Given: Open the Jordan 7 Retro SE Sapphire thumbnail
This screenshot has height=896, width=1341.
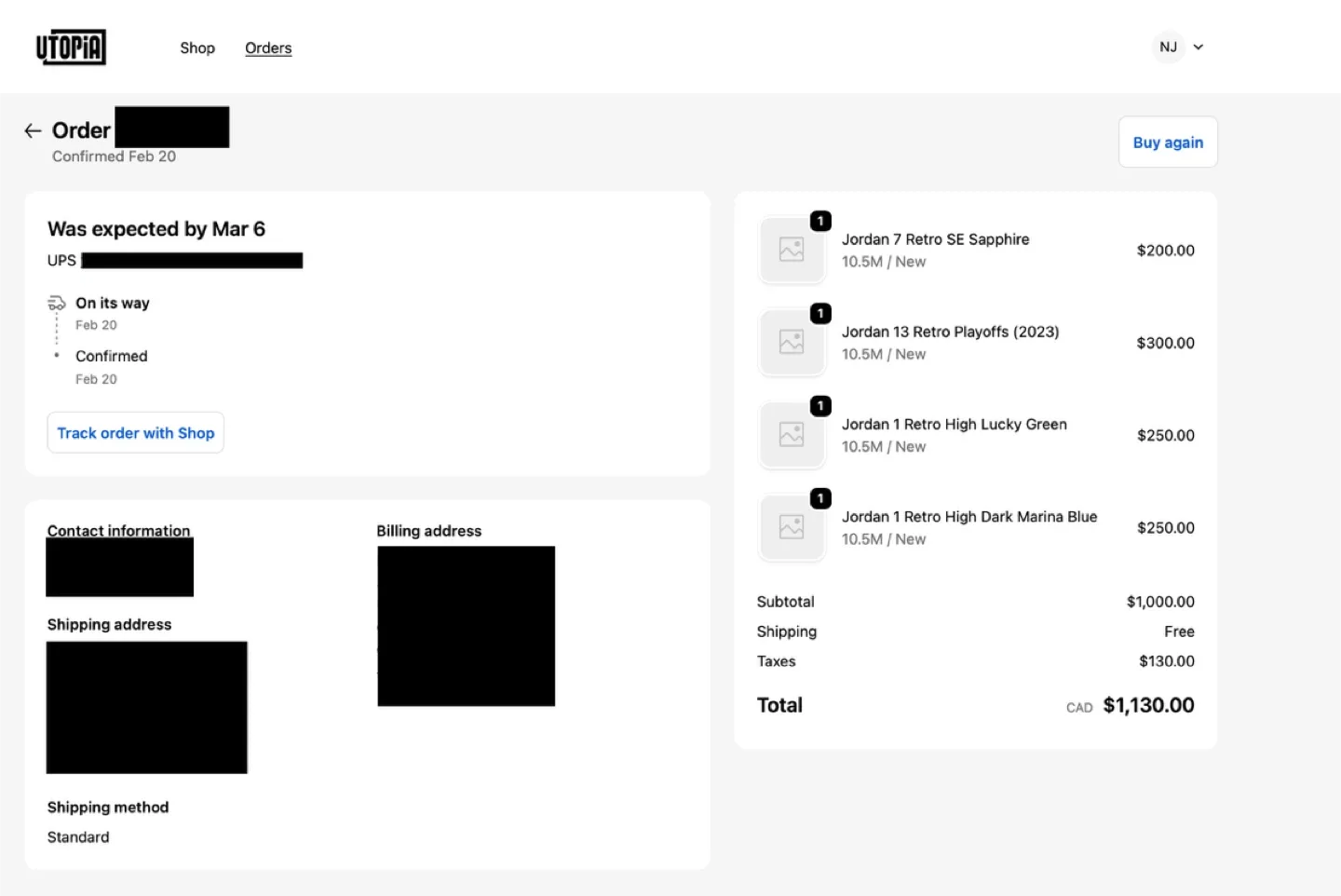Looking at the screenshot, I should 792,250.
